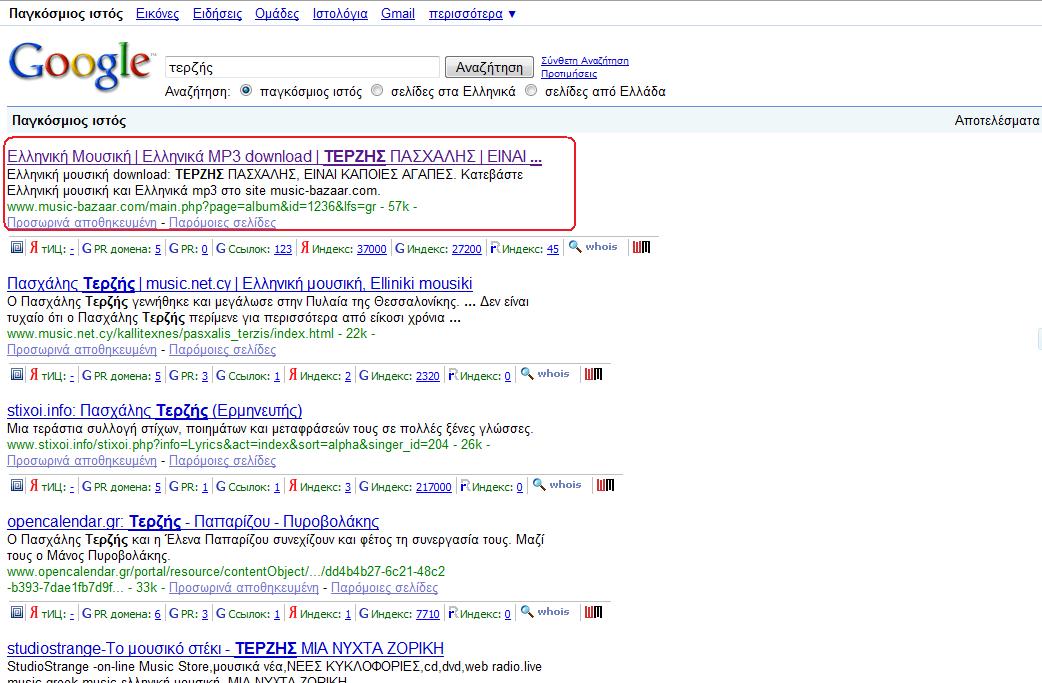Click the Google G icon beside Индекс: 2320
Image resolution: width=1042 pixels, height=683 pixels.
click(364, 375)
